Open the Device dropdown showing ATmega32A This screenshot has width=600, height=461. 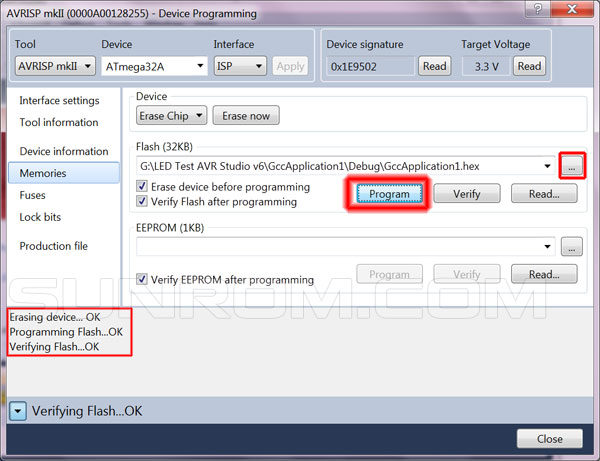(152, 66)
